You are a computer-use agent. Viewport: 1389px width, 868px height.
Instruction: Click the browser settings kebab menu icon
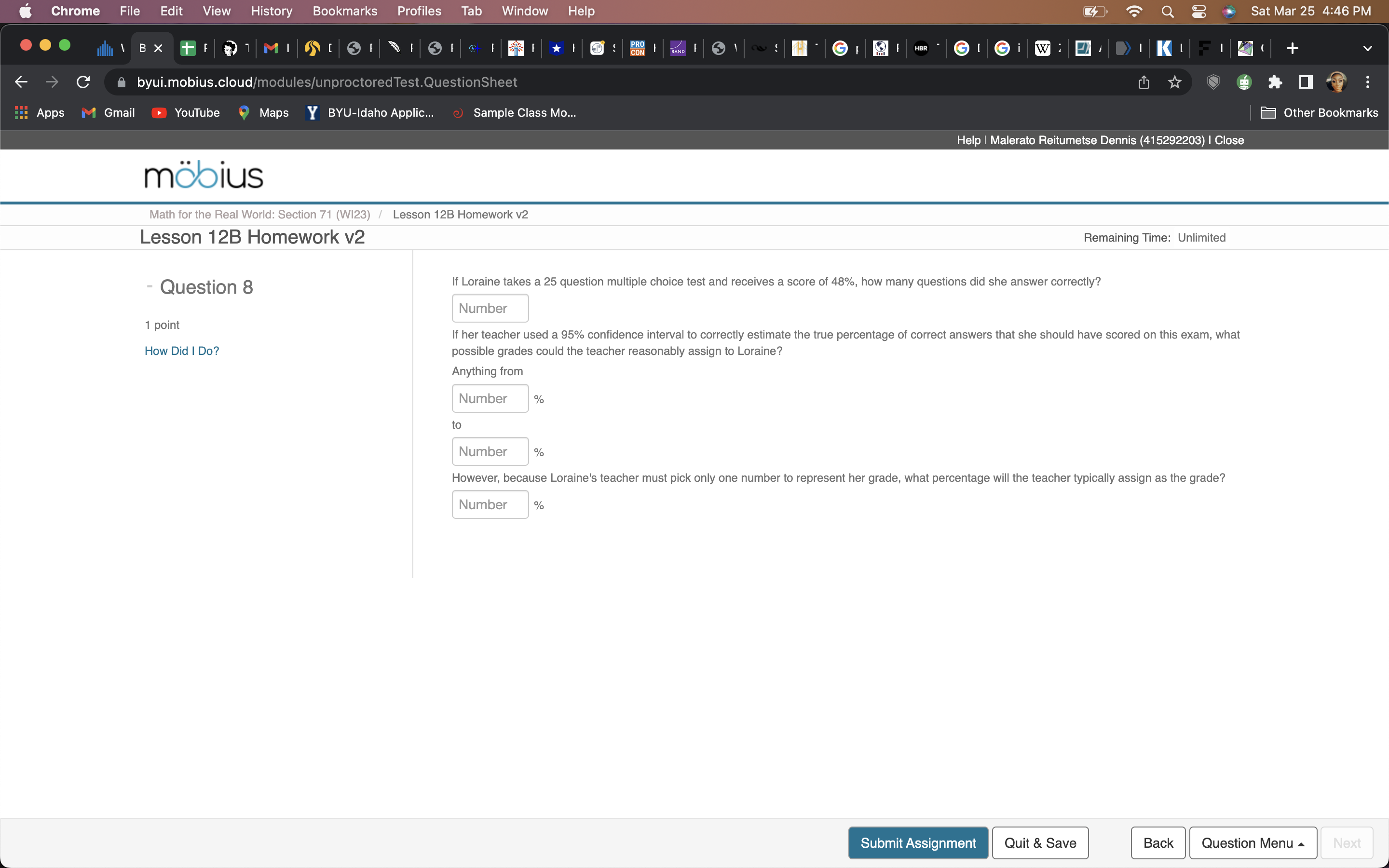pyautogui.click(x=1371, y=82)
